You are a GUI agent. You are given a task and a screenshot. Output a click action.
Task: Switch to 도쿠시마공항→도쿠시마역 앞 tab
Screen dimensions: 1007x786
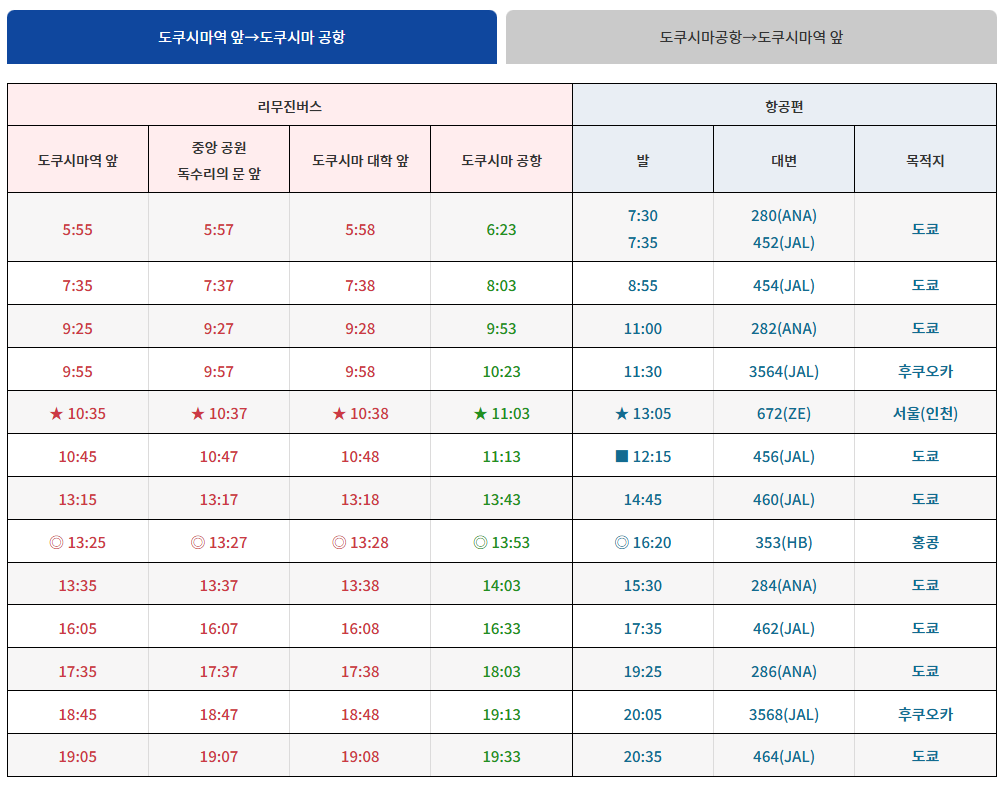pyautogui.click(x=752, y=35)
